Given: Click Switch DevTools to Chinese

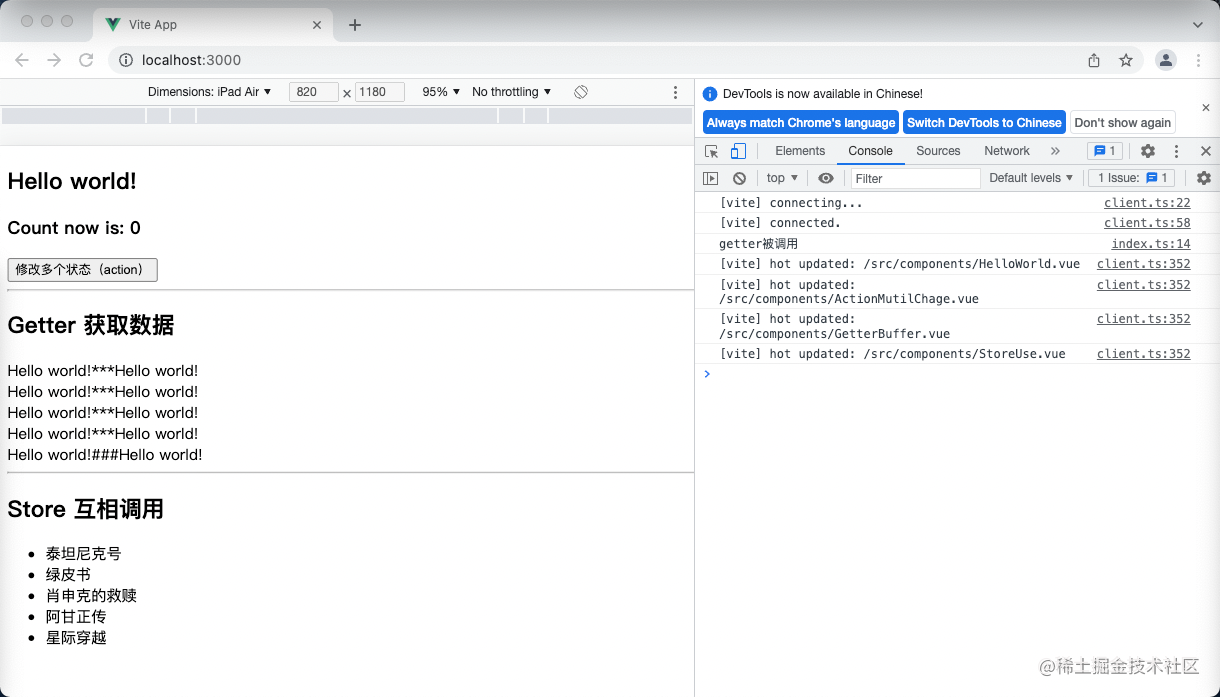Looking at the screenshot, I should (984, 122).
